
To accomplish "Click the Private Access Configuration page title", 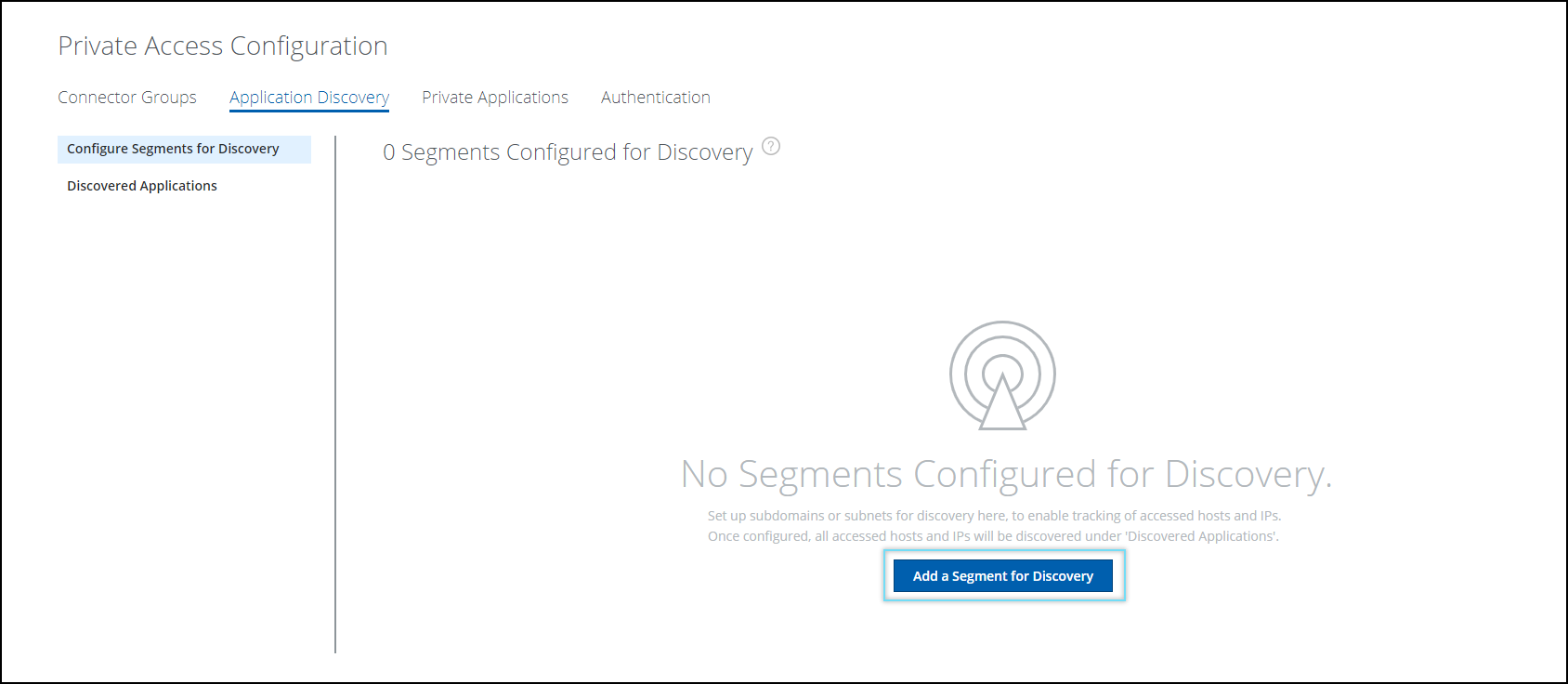I will pos(223,46).
